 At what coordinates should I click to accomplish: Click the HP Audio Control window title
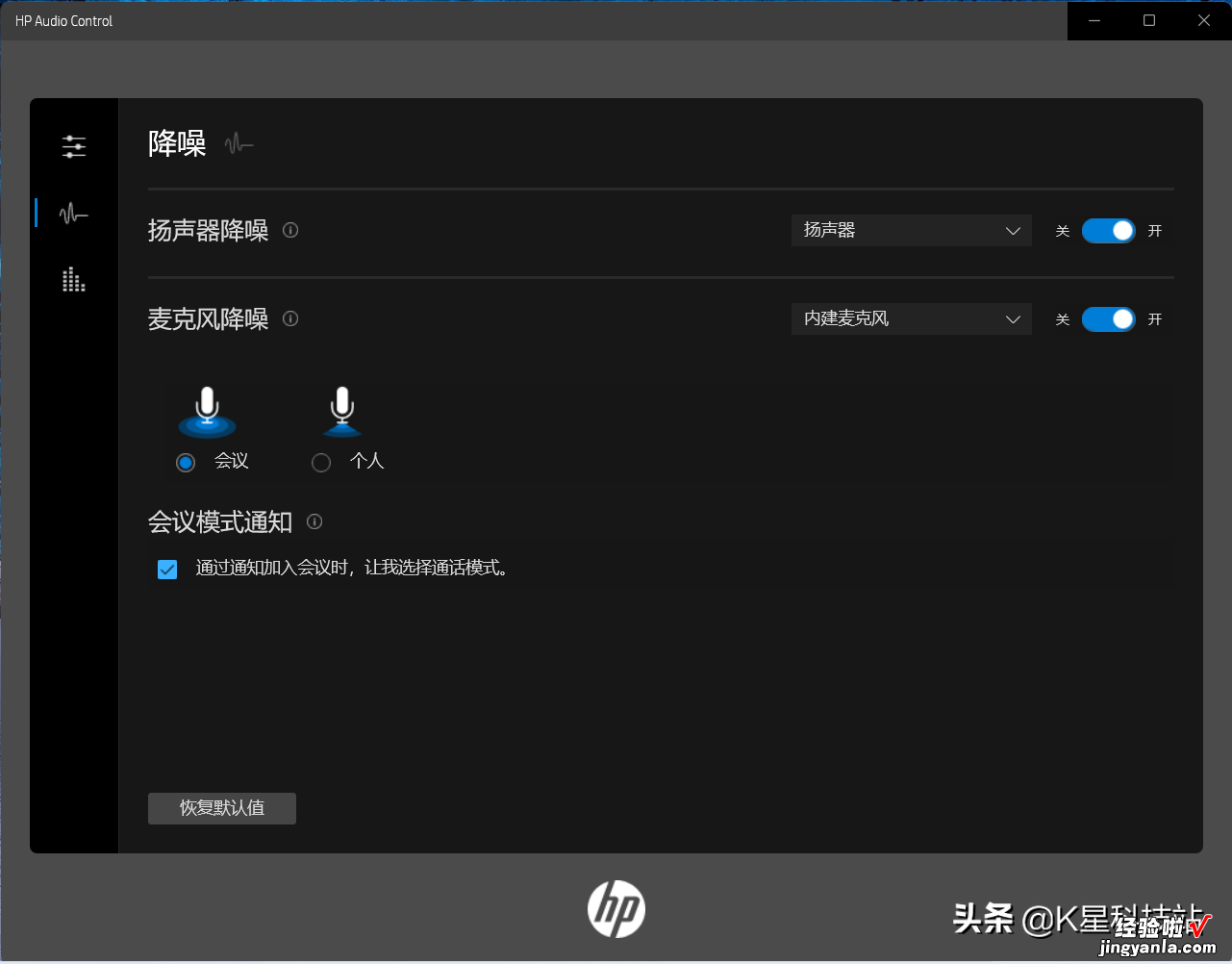click(x=63, y=20)
